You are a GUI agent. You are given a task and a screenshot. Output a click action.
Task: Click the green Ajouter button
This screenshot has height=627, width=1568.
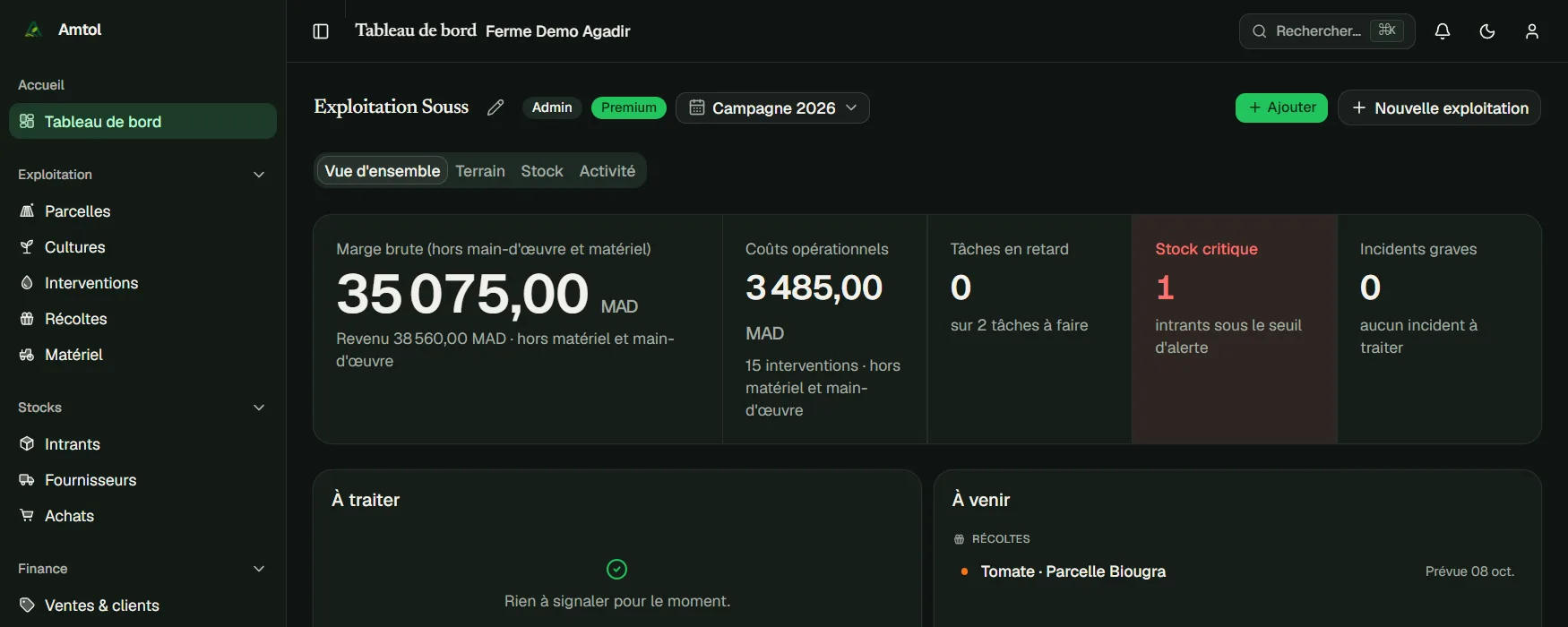coord(1281,107)
